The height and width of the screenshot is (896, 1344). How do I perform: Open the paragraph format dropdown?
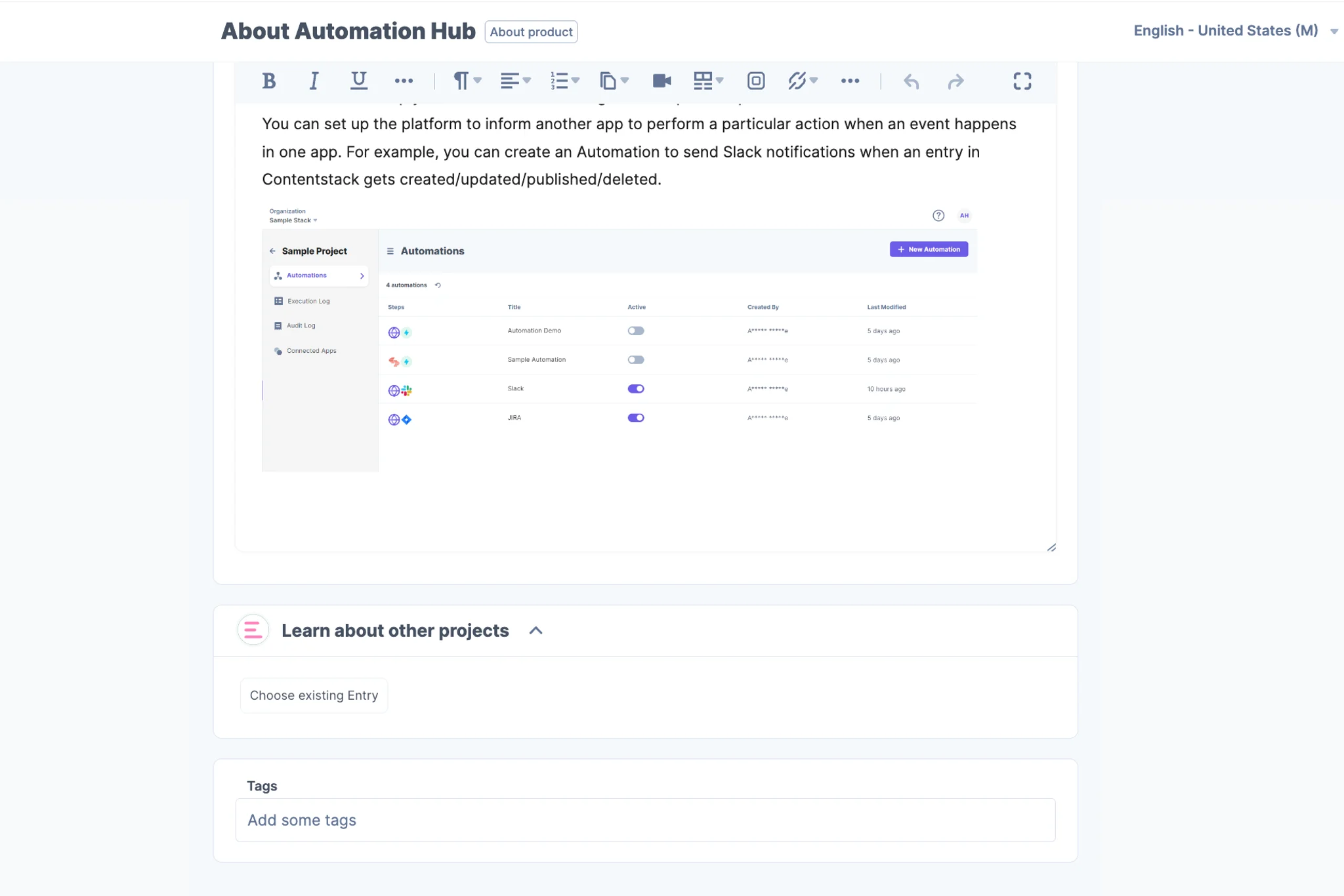pos(467,81)
